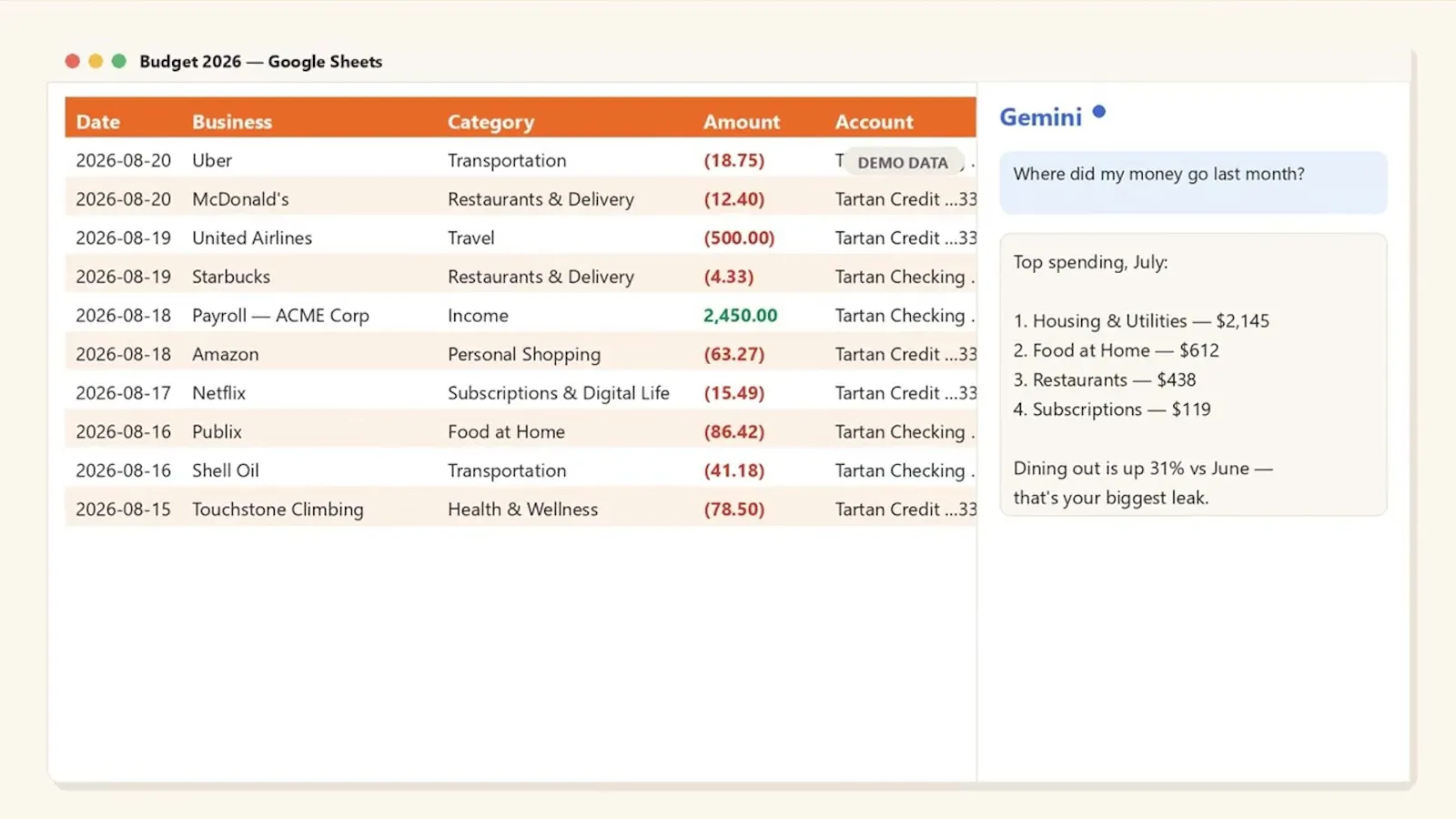Click the Food at Home — $612 line
The height and width of the screenshot is (819, 1456).
point(1116,350)
